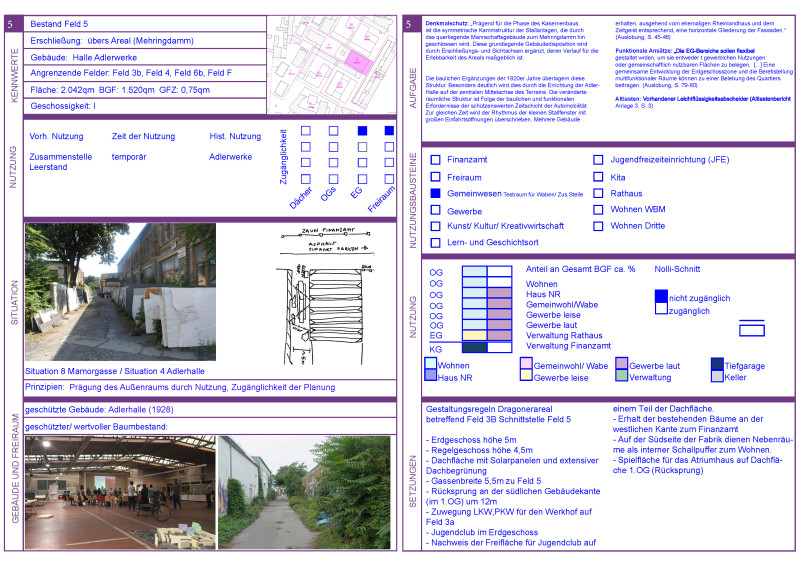
Task: Tick the Lern- und Geschichtsort checkbox
Action: [x=435, y=242]
